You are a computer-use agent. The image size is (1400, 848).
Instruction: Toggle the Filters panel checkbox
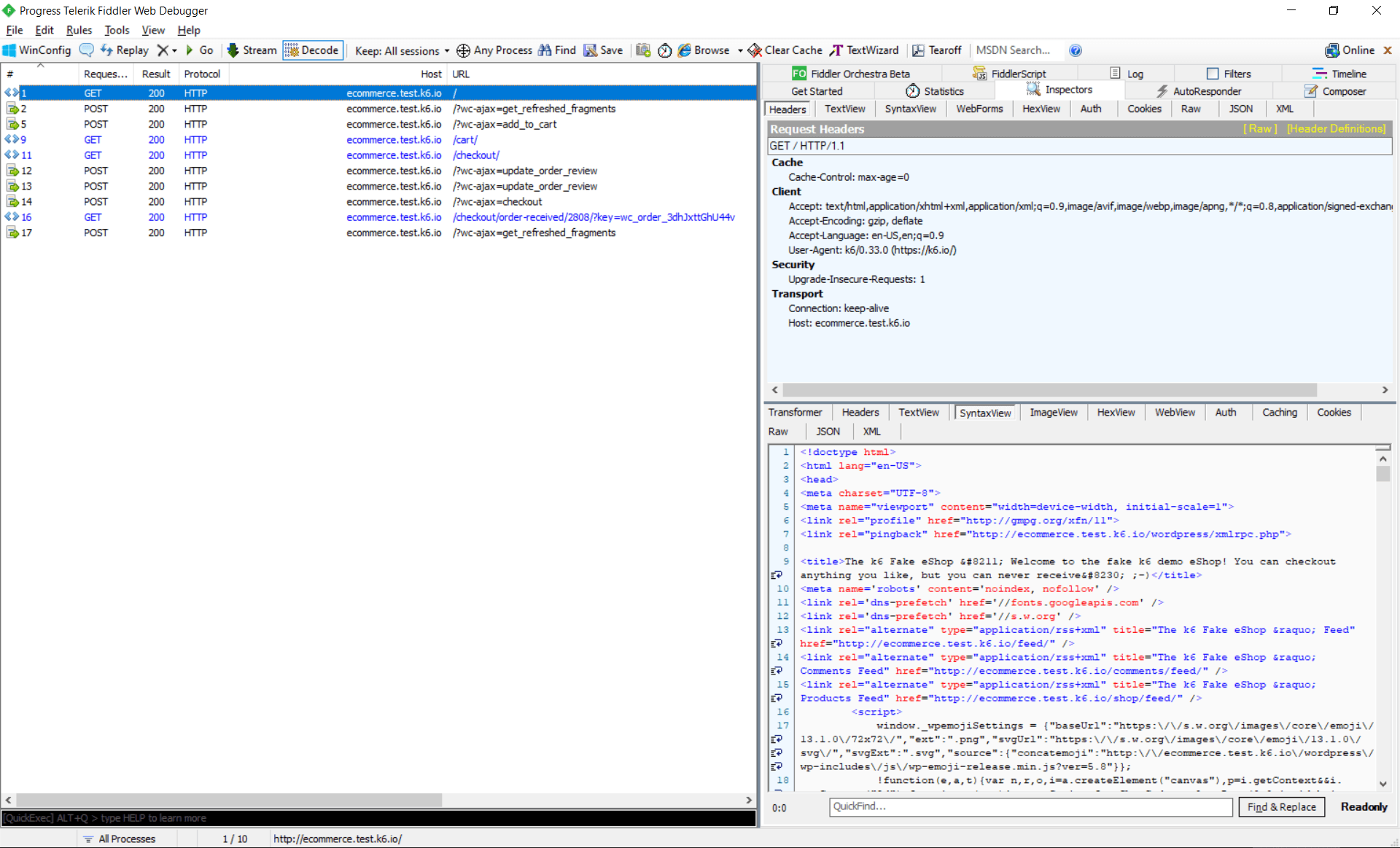click(1212, 73)
